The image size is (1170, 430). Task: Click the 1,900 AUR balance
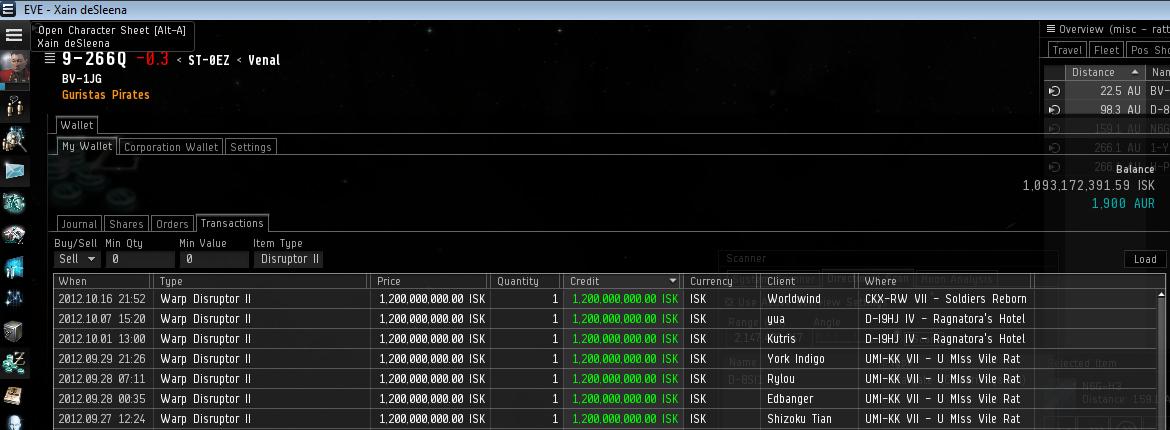1123,203
